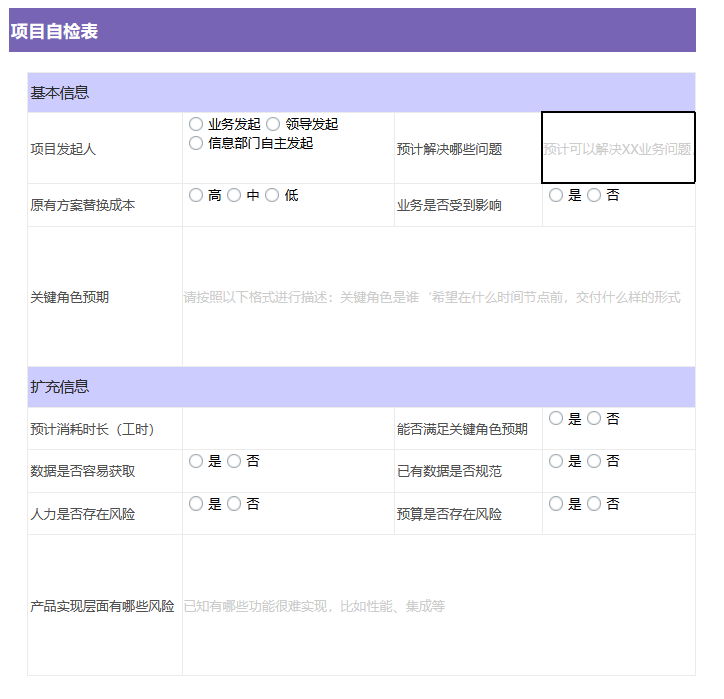Image resolution: width=724 pixels, height=699 pixels.
Task: Click the 基本信息 section header
Action: point(362,93)
